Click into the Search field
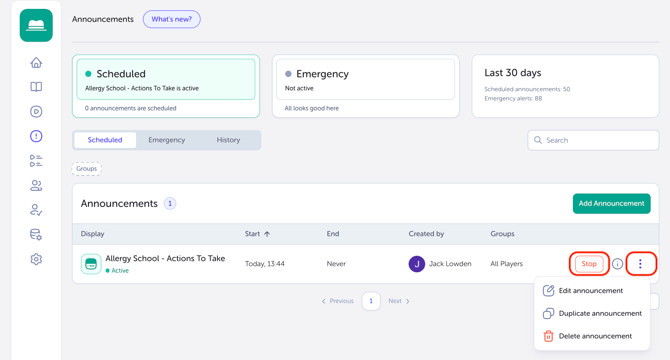The image size is (670, 360). [x=593, y=140]
